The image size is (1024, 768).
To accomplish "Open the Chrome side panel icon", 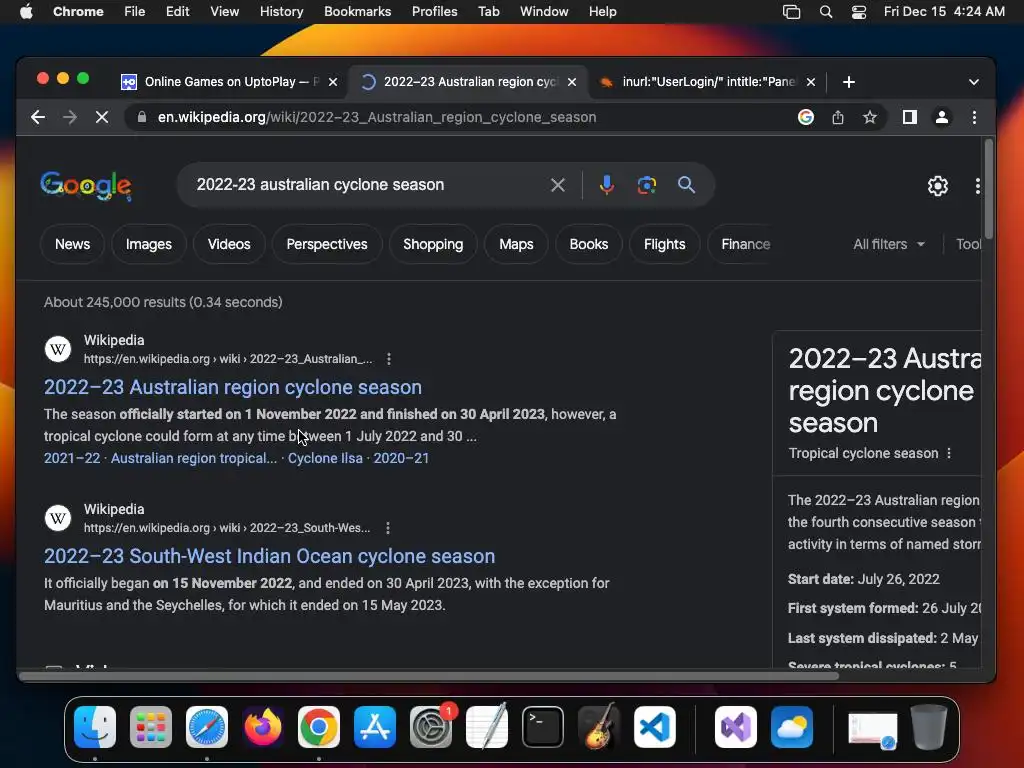I will tap(910, 118).
